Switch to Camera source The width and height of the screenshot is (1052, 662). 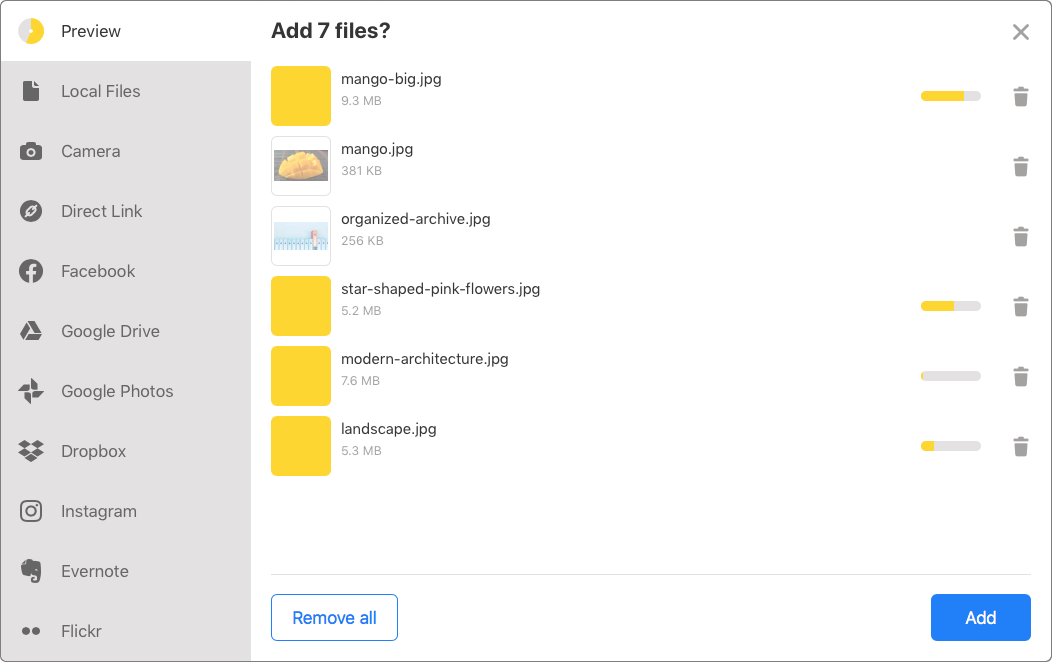coord(90,151)
